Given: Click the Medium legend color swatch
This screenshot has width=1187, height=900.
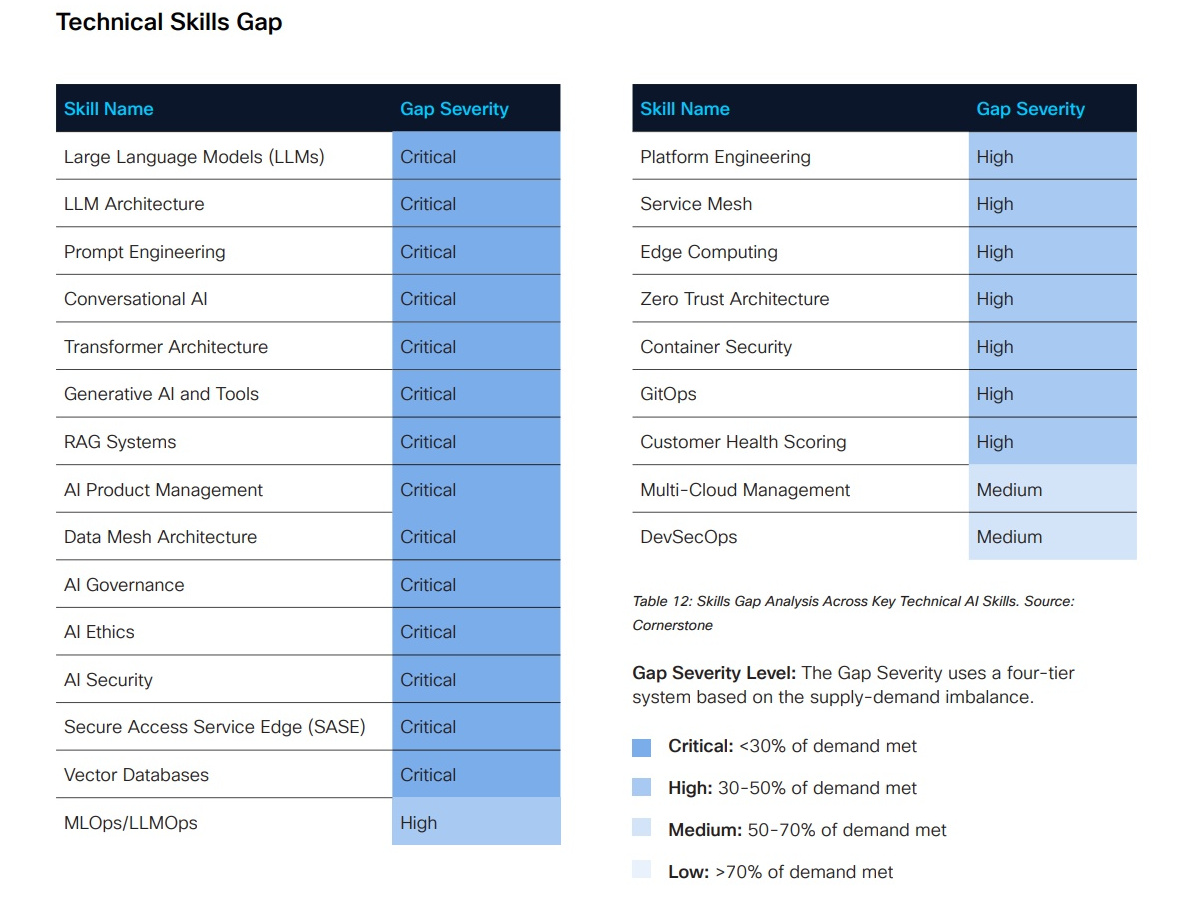Looking at the screenshot, I should click(x=641, y=829).
